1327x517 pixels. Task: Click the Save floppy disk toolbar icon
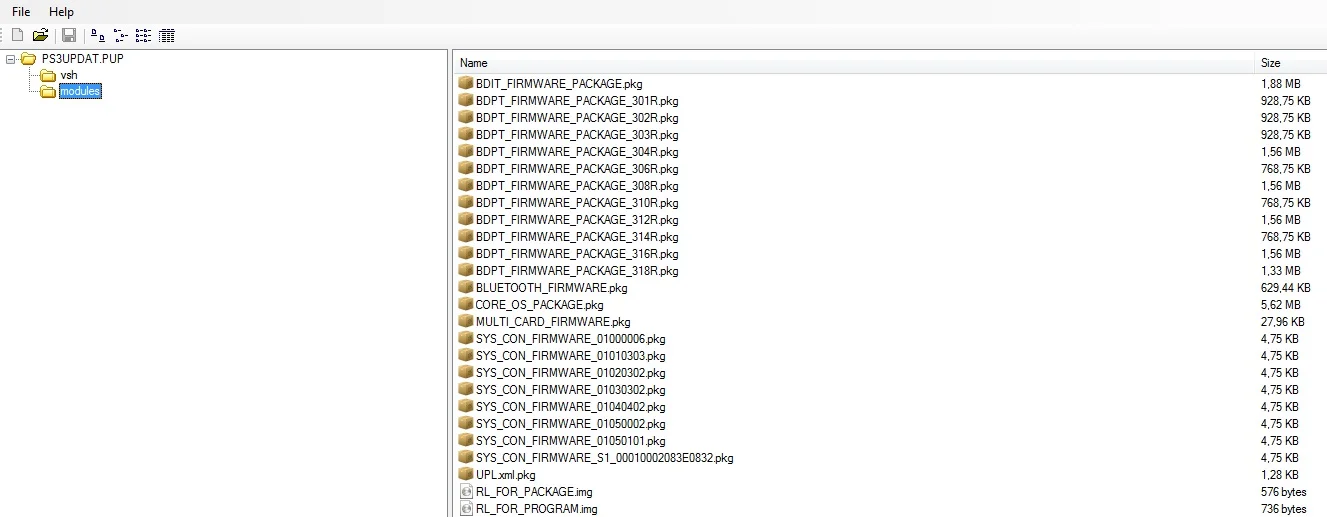[69, 35]
